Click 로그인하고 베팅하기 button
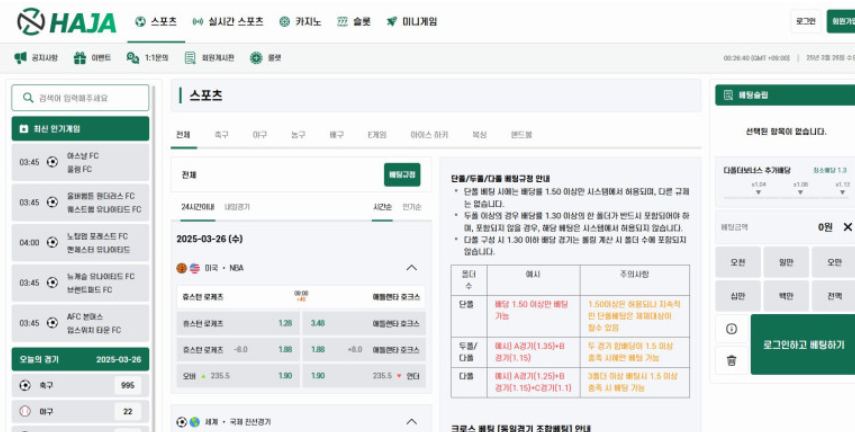855x432 pixels. 803,345
